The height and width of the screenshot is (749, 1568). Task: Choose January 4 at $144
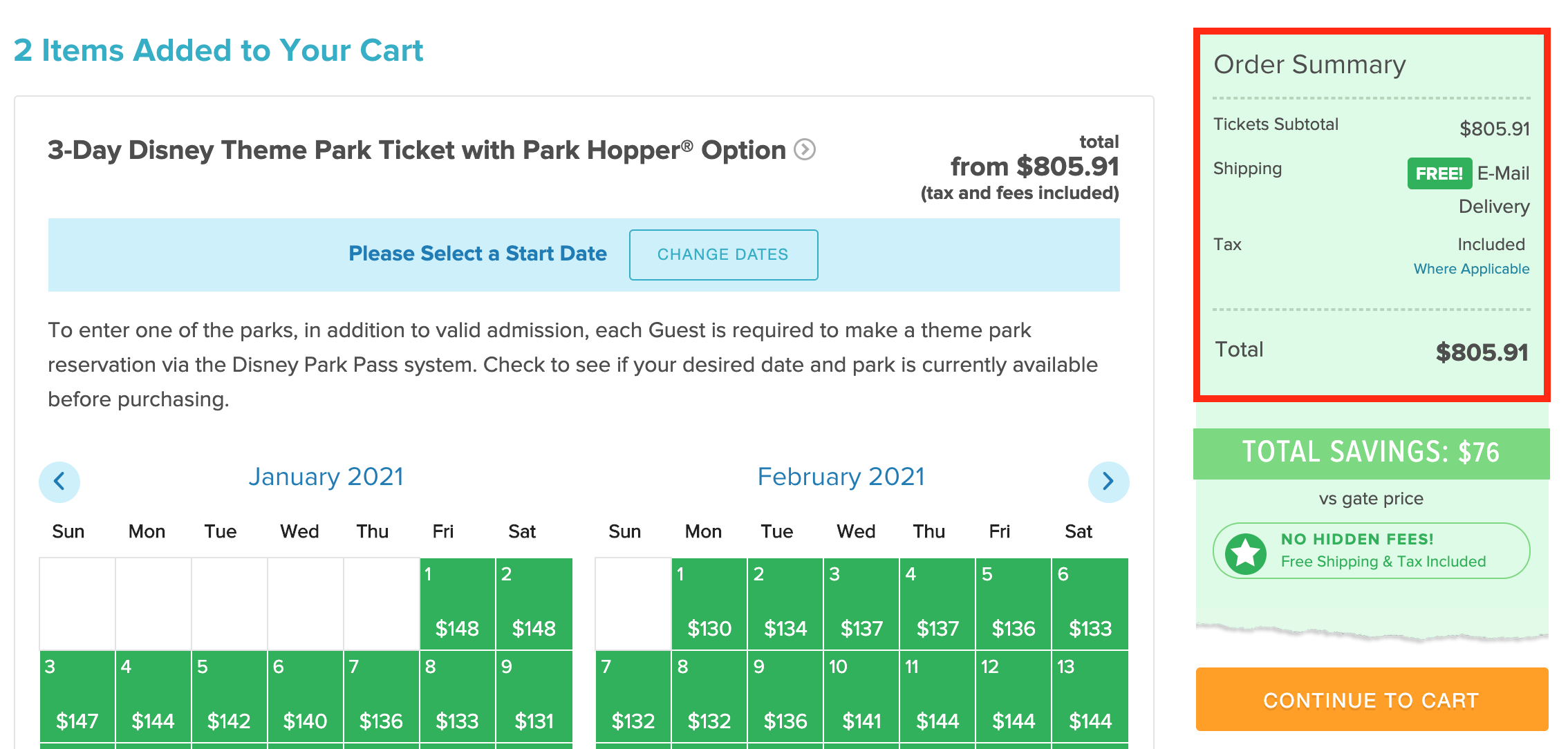click(153, 696)
